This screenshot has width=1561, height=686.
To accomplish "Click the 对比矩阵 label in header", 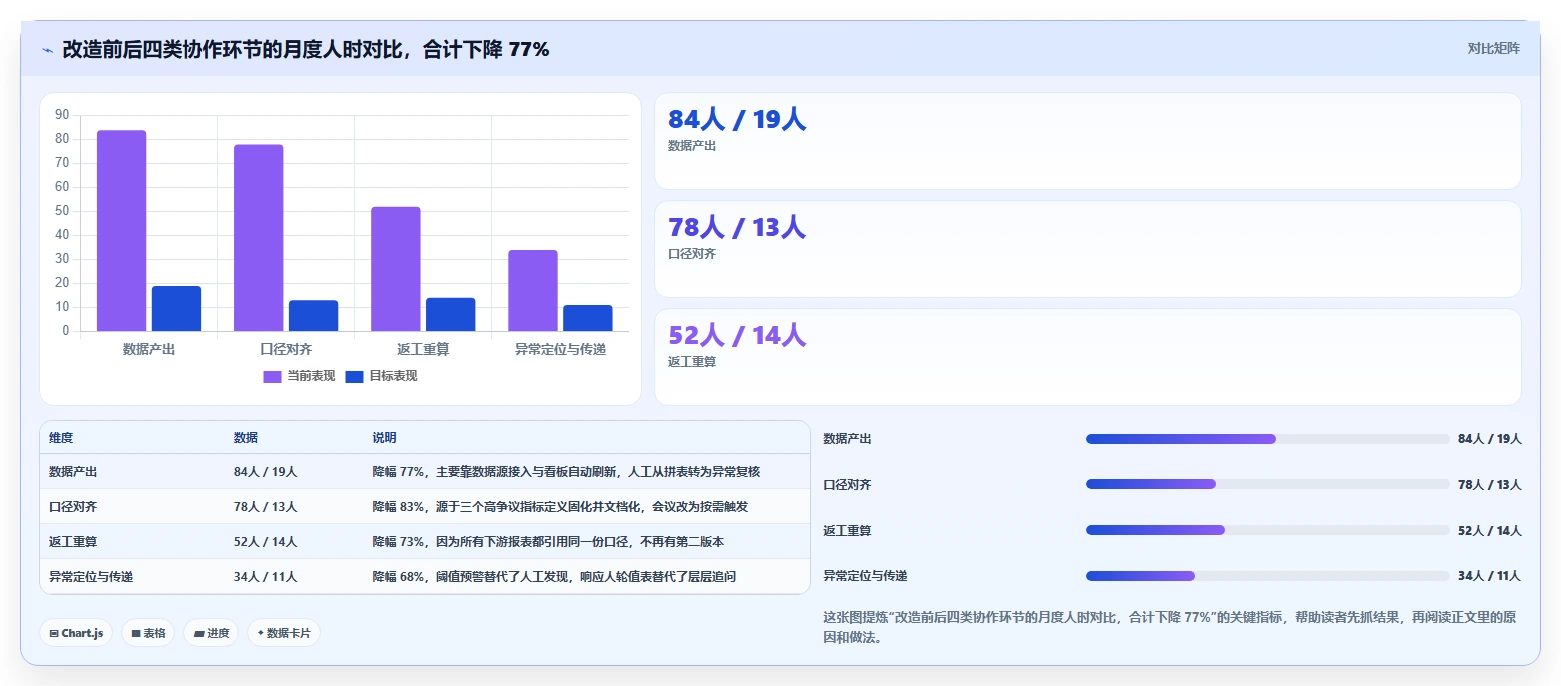I will click(x=1493, y=49).
